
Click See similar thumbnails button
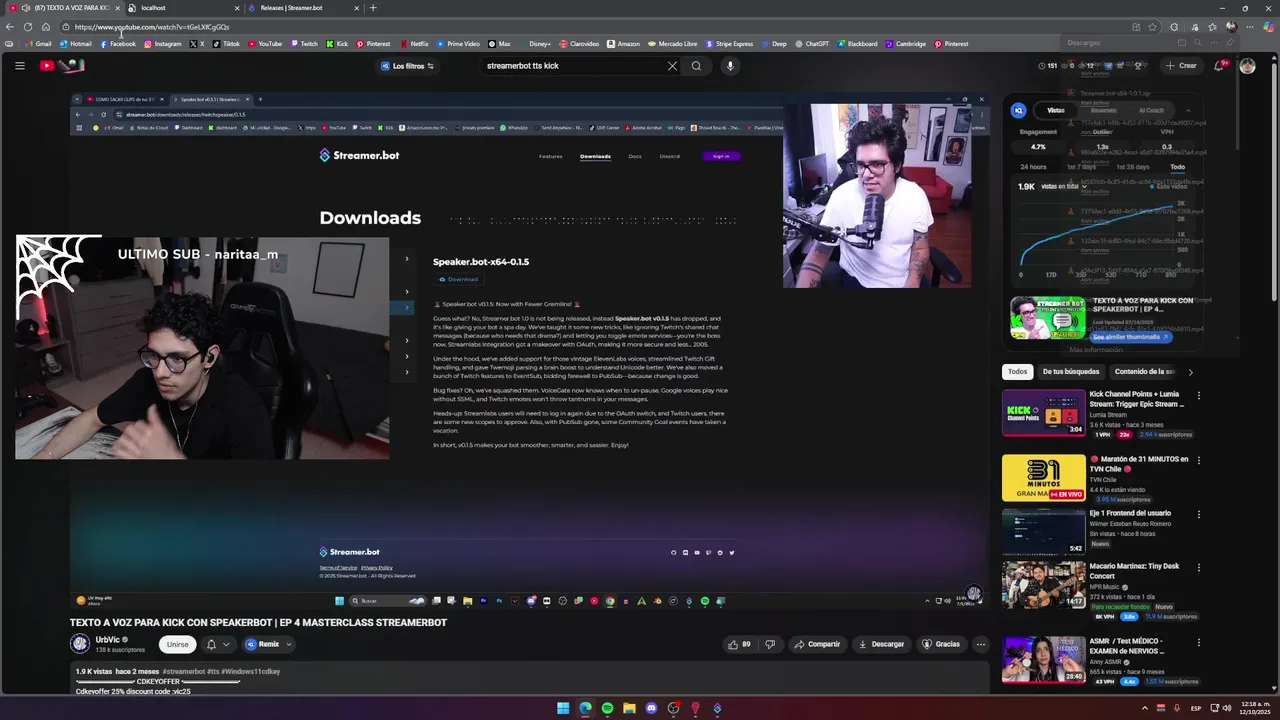coord(1130,337)
